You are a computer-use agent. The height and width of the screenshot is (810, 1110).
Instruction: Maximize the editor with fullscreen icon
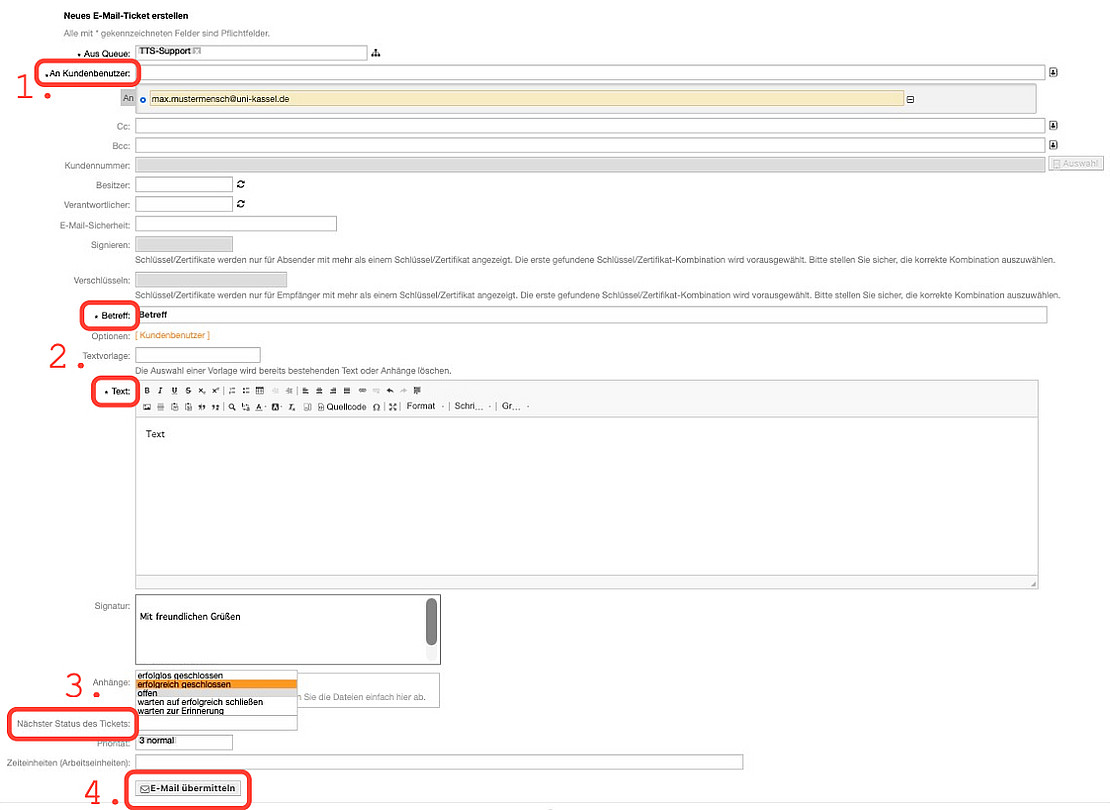(393, 407)
